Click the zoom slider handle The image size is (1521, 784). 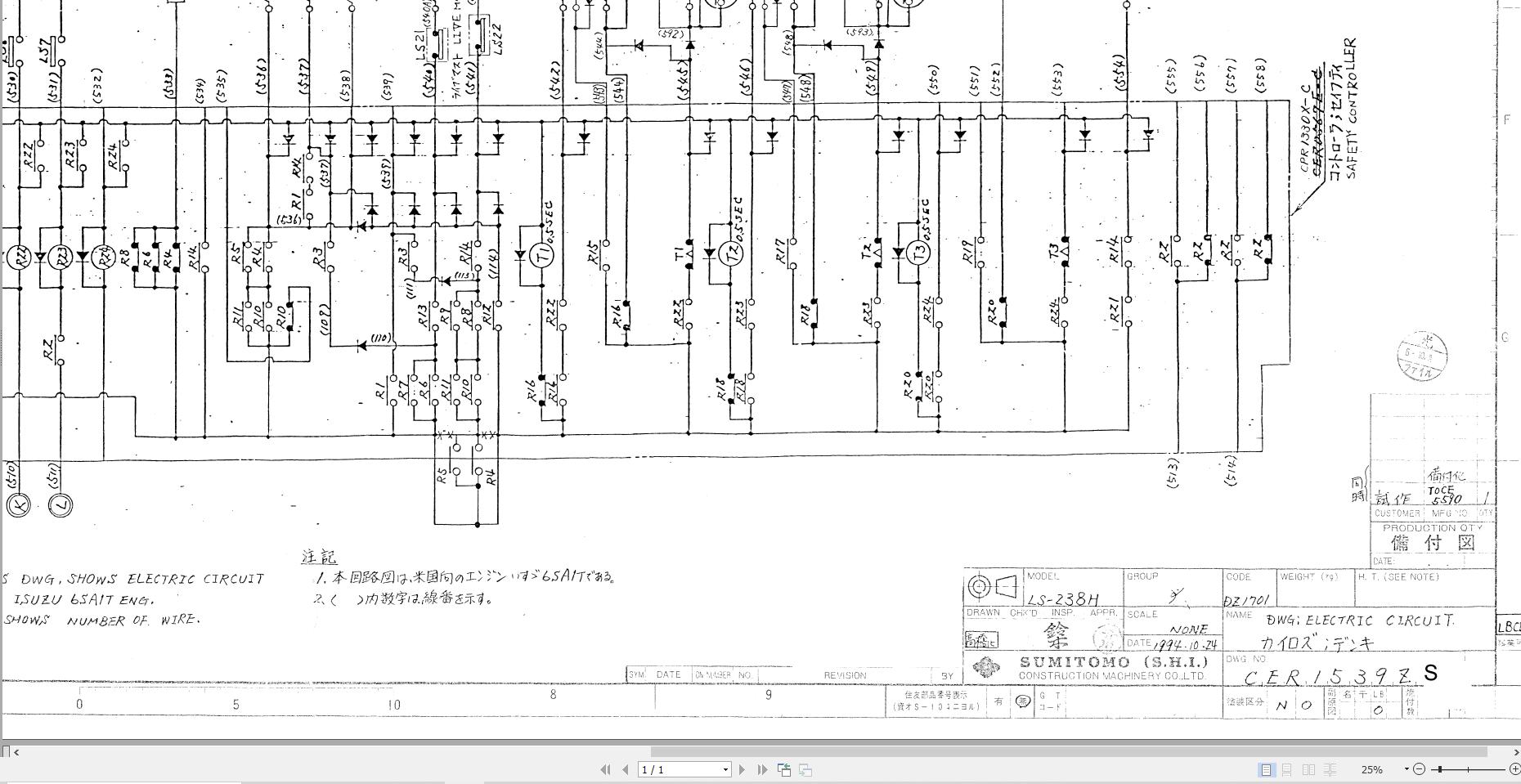(1440, 770)
